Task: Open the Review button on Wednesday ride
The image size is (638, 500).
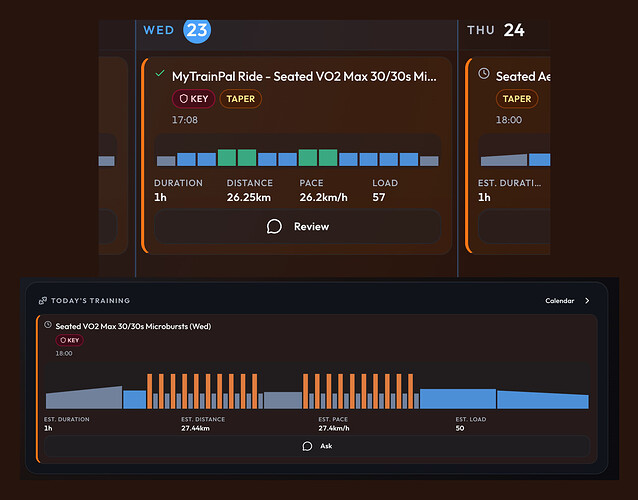Action: point(298,227)
